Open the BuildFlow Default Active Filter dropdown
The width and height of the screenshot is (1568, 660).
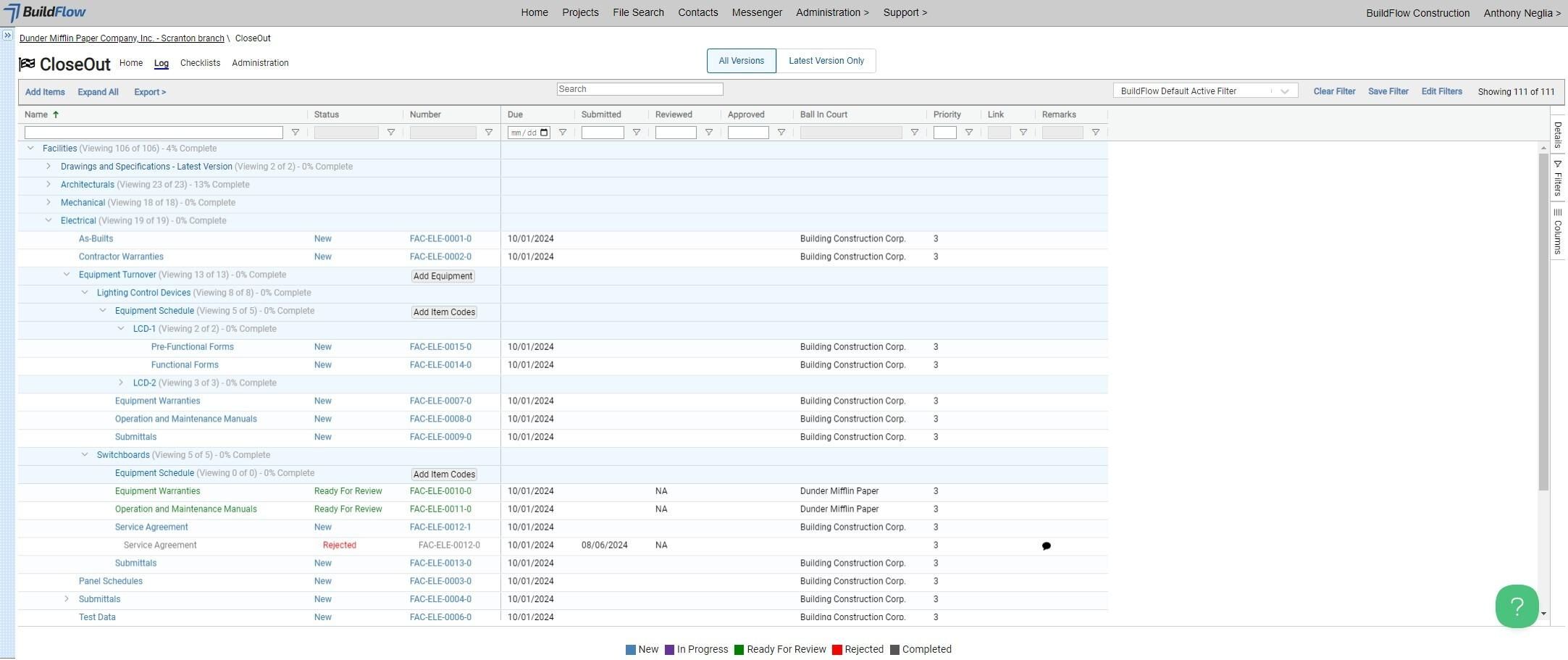point(1204,91)
